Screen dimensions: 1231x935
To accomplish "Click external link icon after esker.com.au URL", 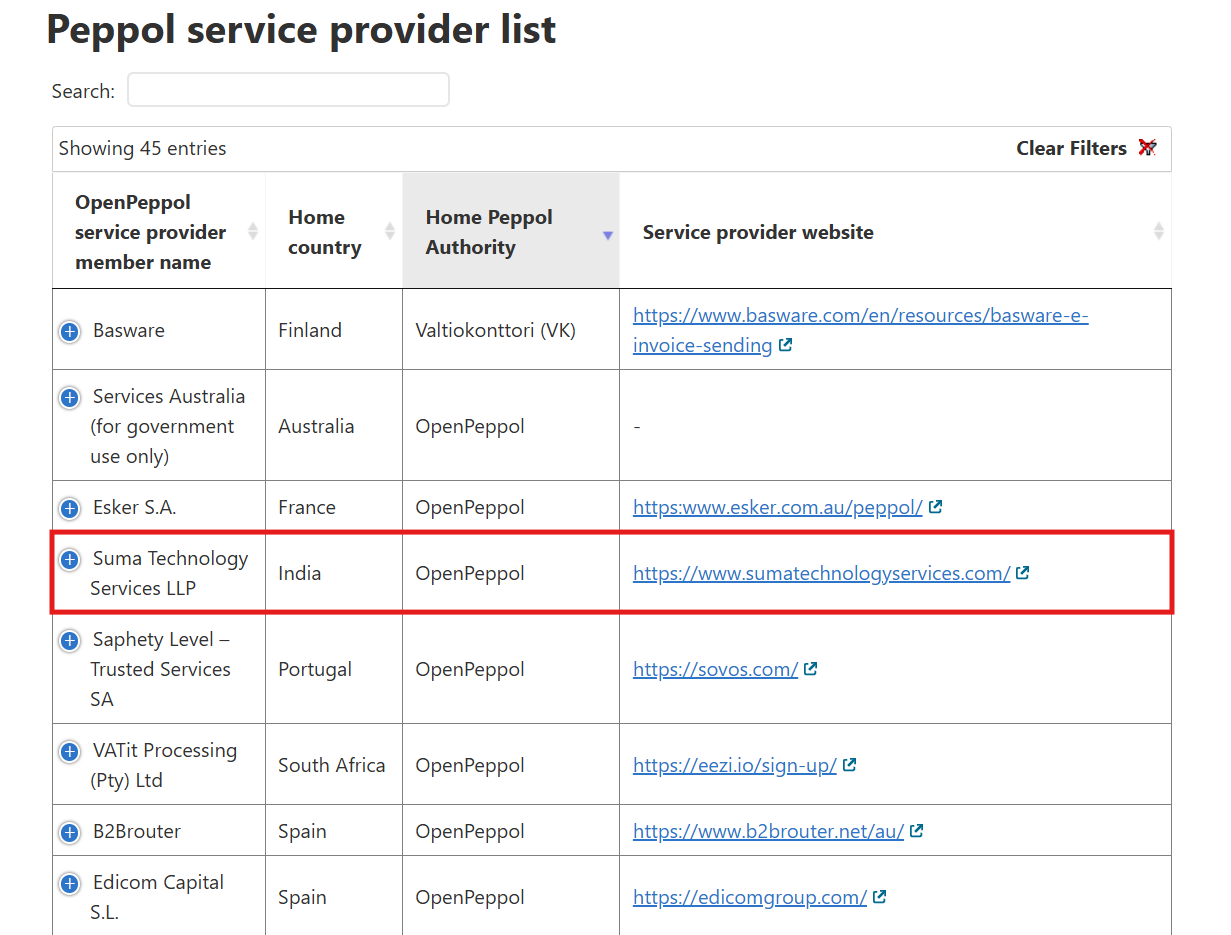I will (x=935, y=507).
